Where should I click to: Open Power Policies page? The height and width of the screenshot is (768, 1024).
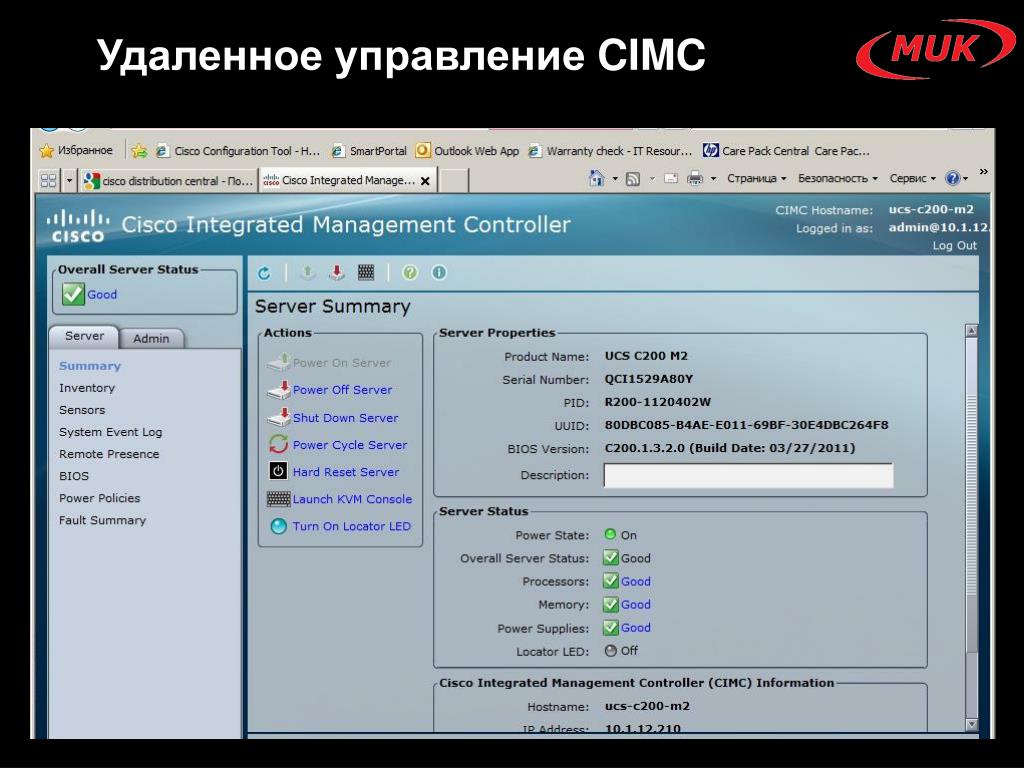point(99,498)
